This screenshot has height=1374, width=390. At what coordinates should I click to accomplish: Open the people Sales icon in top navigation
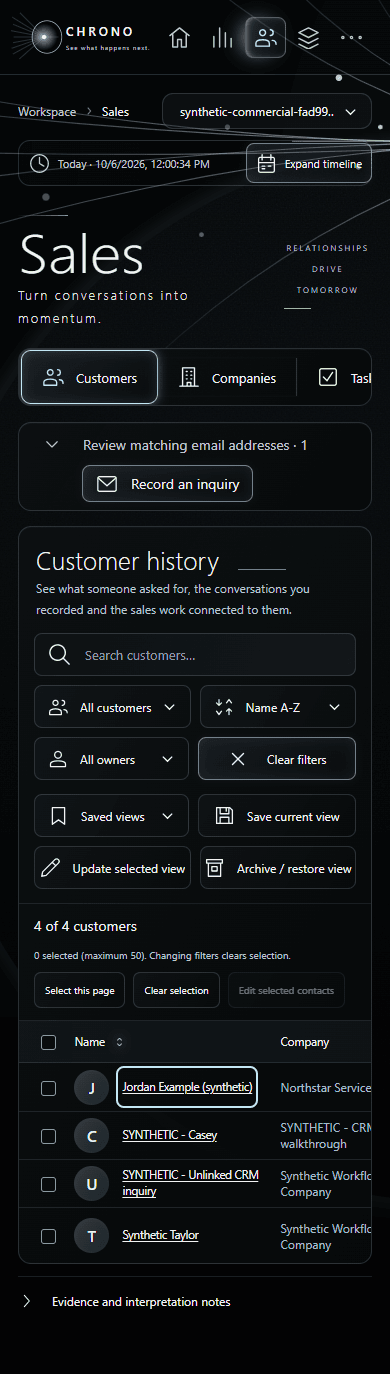pos(265,38)
